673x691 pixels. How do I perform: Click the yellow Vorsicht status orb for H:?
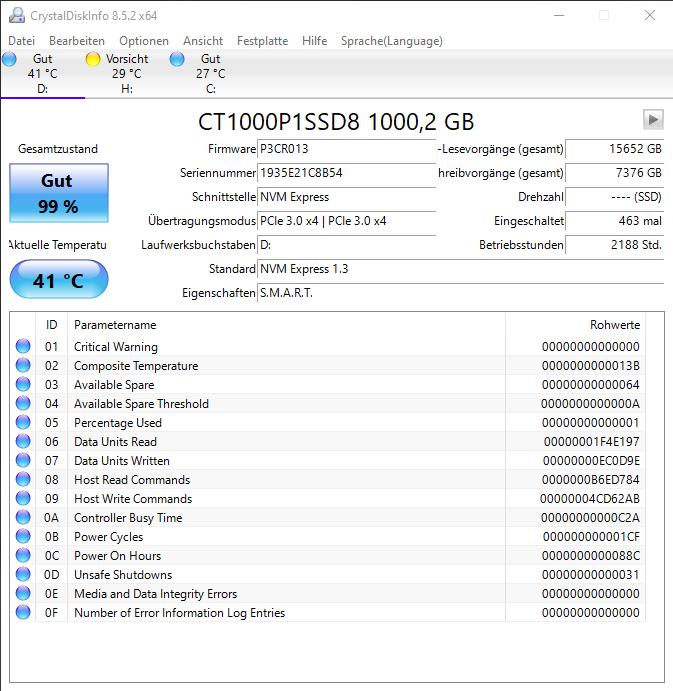point(93,59)
